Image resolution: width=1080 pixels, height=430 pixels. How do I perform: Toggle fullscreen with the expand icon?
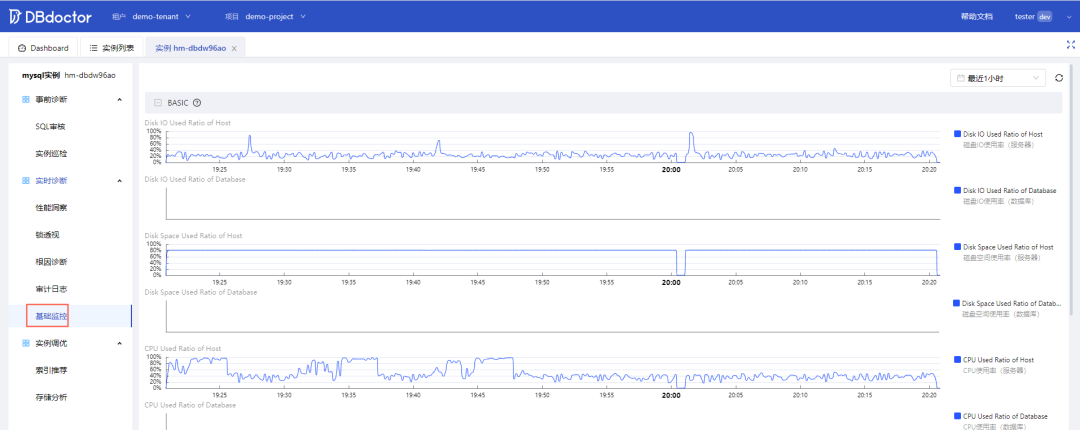[1070, 44]
